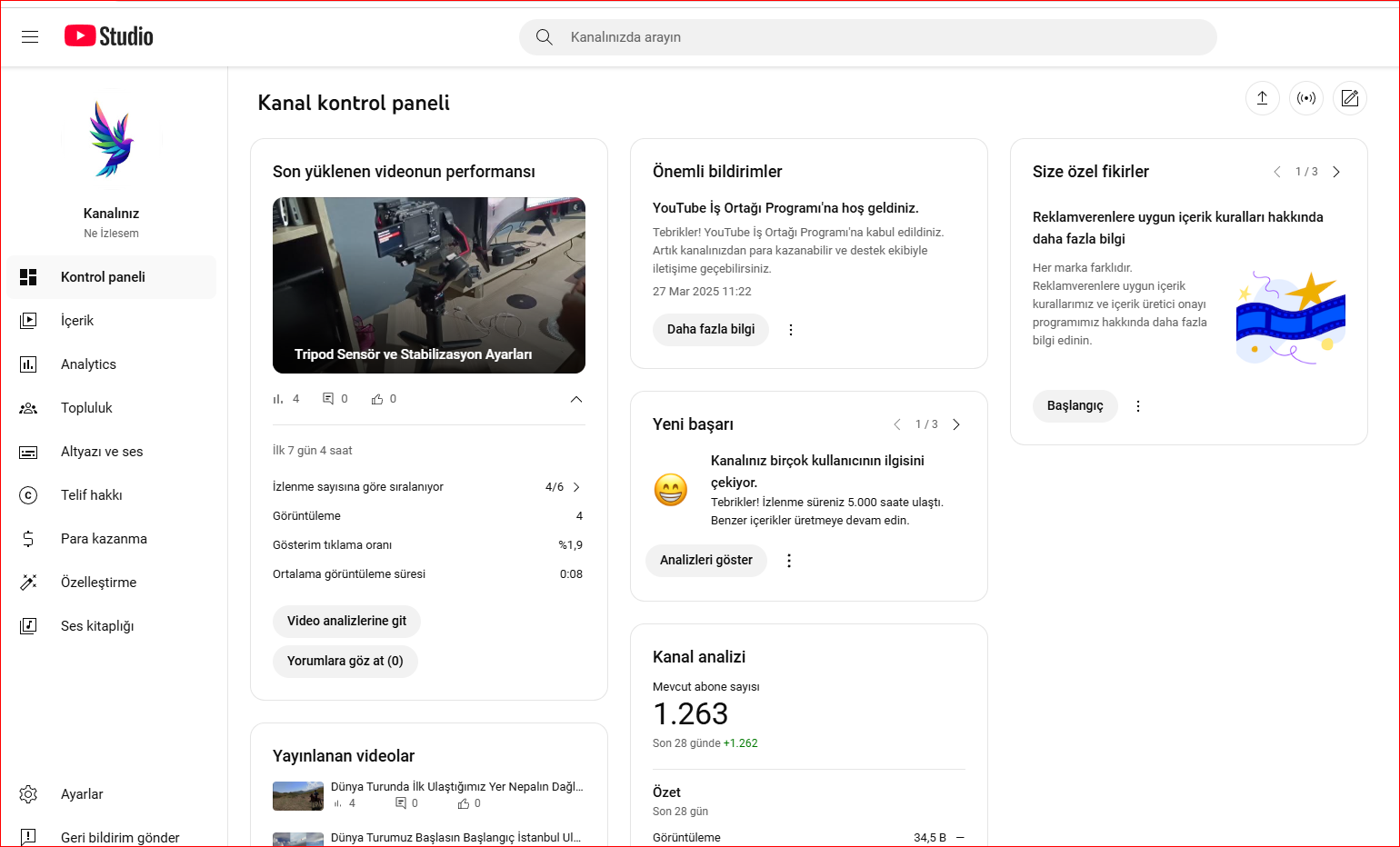Image resolution: width=1400 pixels, height=847 pixels.
Task: Open the İçerik section
Action: tap(113, 321)
